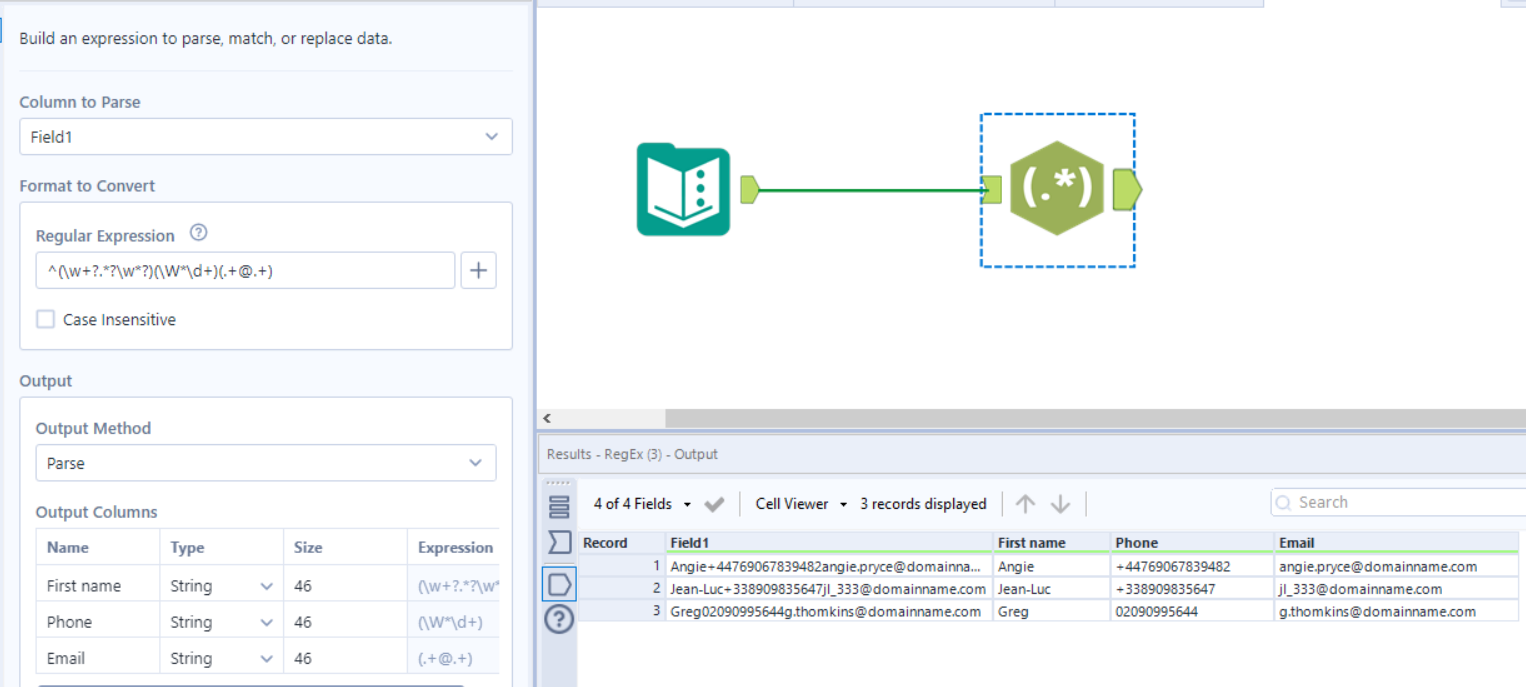
Task: Change the Type dropdown for Phone column
Action: tap(221, 622)
